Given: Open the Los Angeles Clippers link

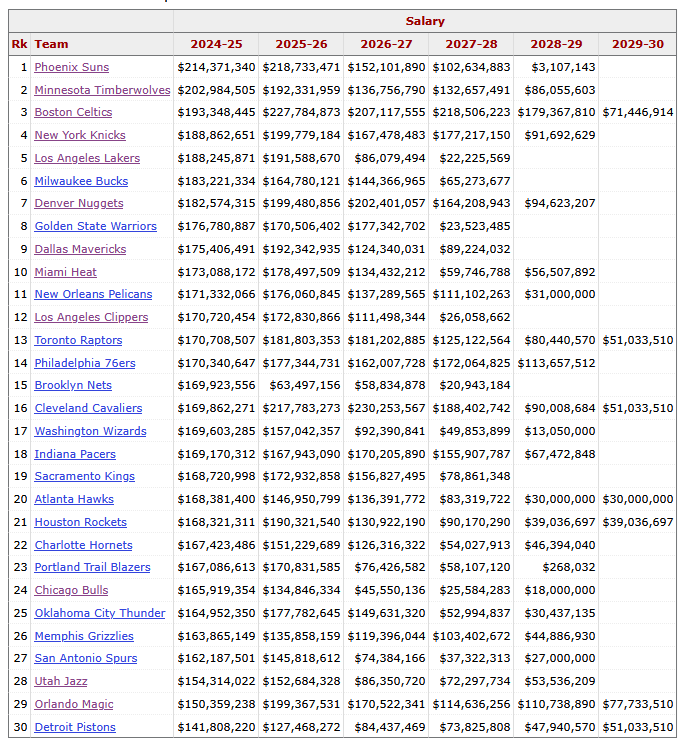Looking at the screenshot, I should 91,317.
